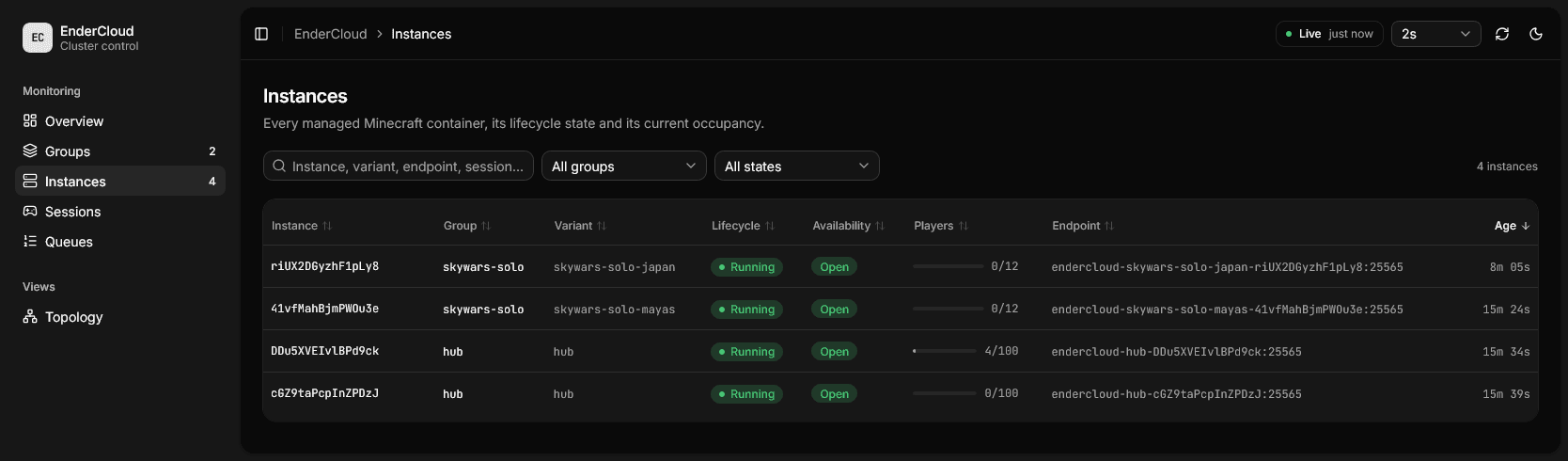
Task: Click Running badge for cGZ9taPcpInZPDzJ
Action: click(746, 394)
